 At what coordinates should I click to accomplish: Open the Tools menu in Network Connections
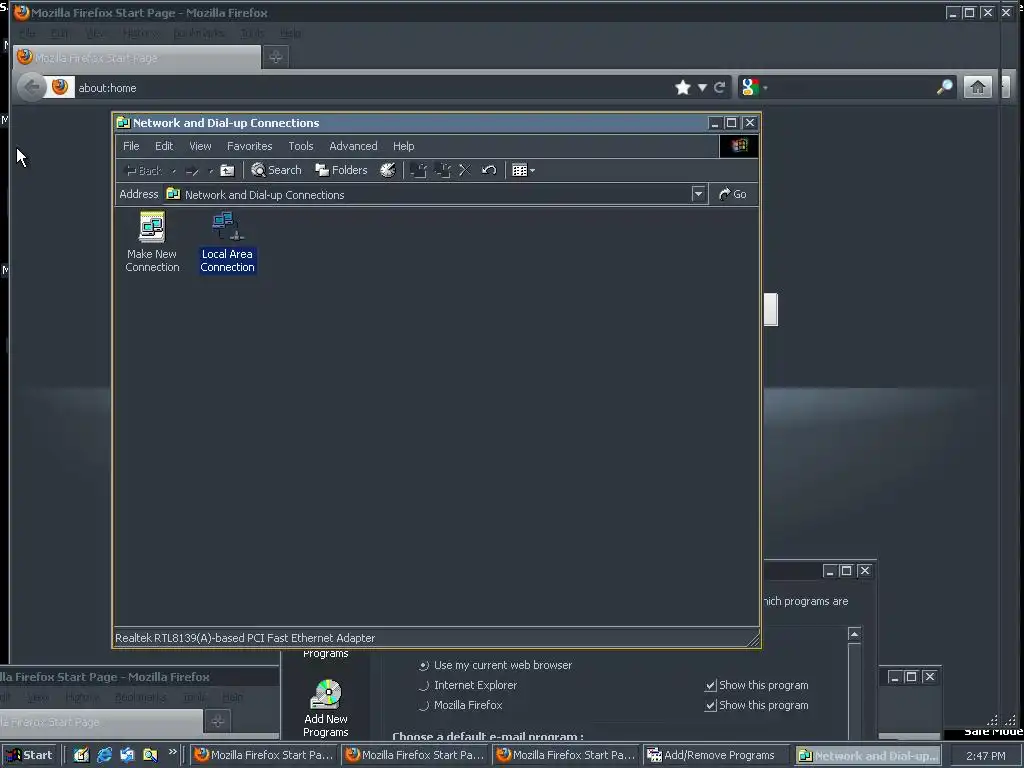pyautogui.click(x=301, y=146)
